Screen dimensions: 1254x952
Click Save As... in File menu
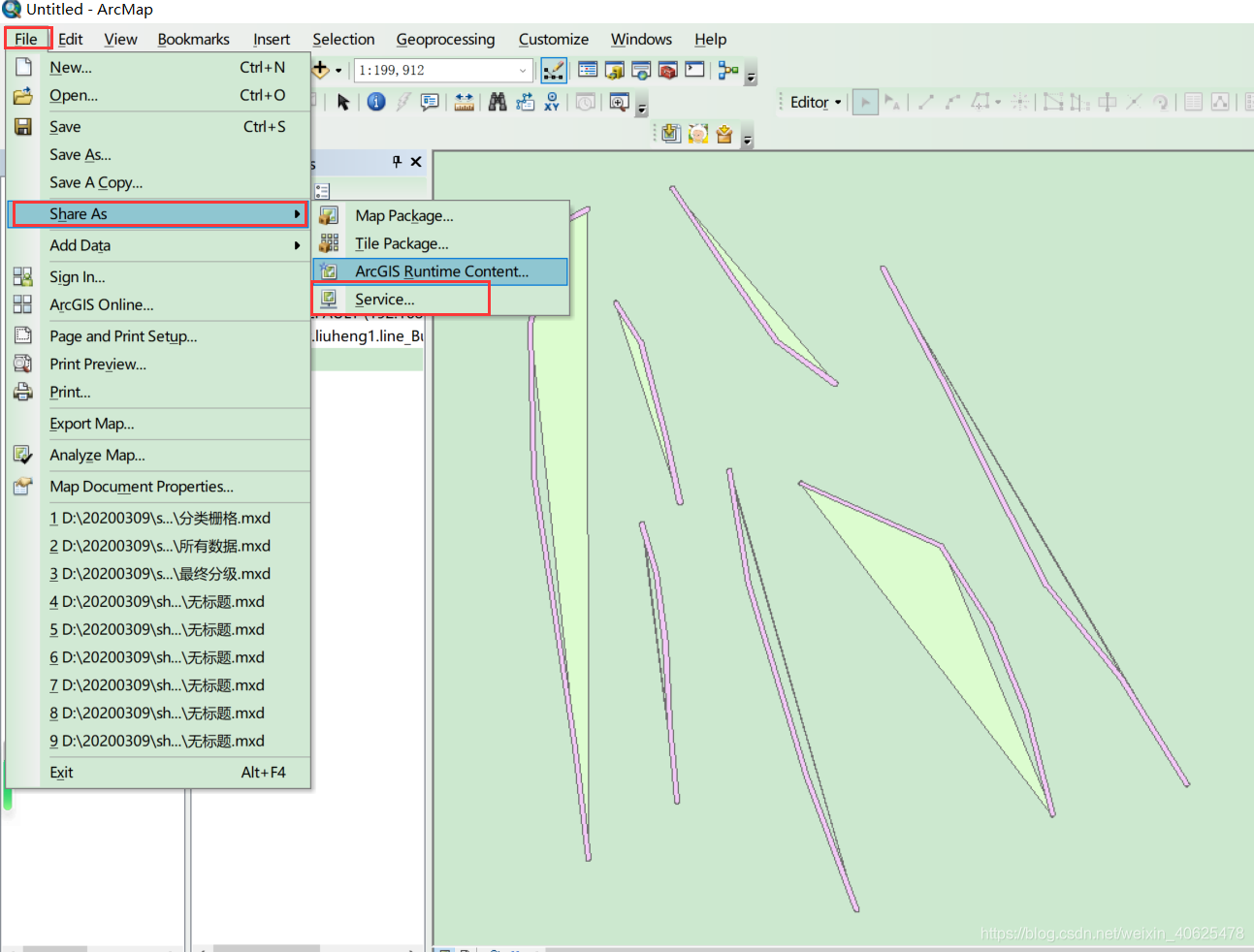pos(158,155)
